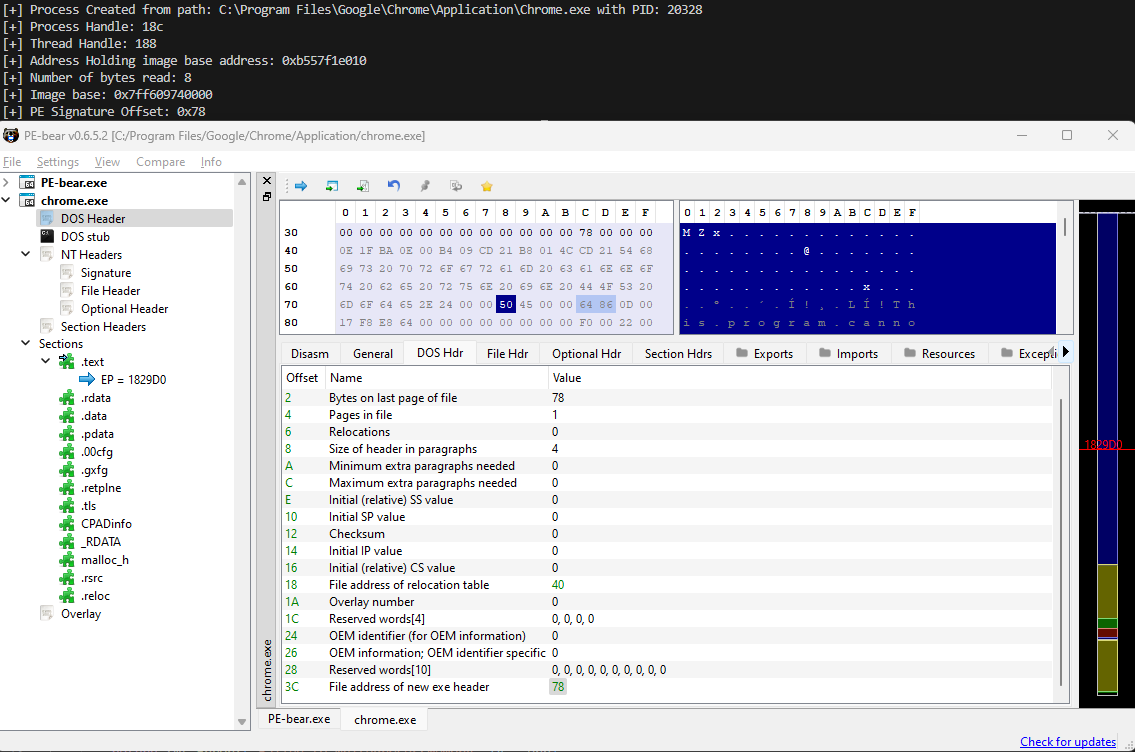Click the .rdata section puzzle icon
Image resolution: width=1135 pixels, height=752 pixels.
(x=67, y=398)
